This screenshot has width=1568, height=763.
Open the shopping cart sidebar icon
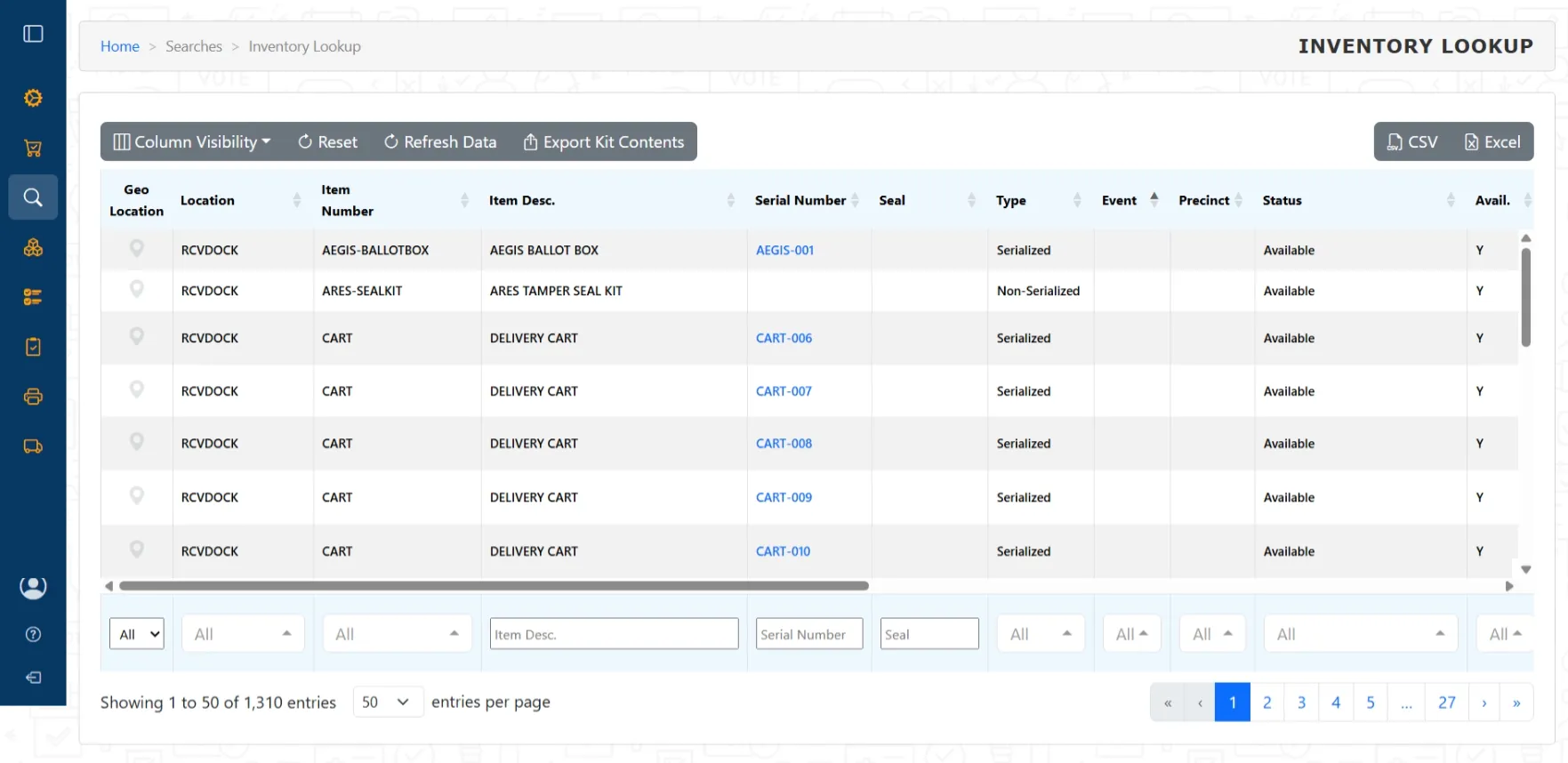pyautogui.click(x=33, y=148)
